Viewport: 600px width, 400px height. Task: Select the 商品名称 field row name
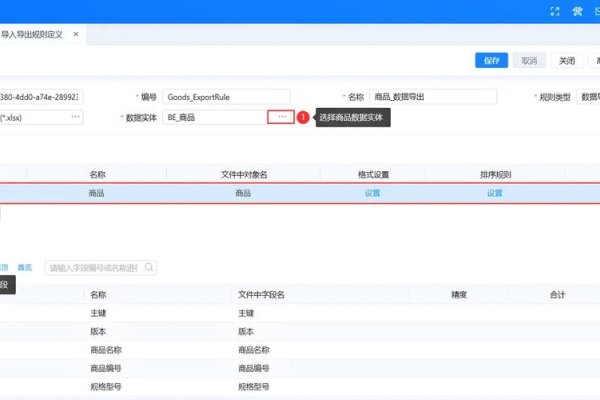[x=106, y=349]
